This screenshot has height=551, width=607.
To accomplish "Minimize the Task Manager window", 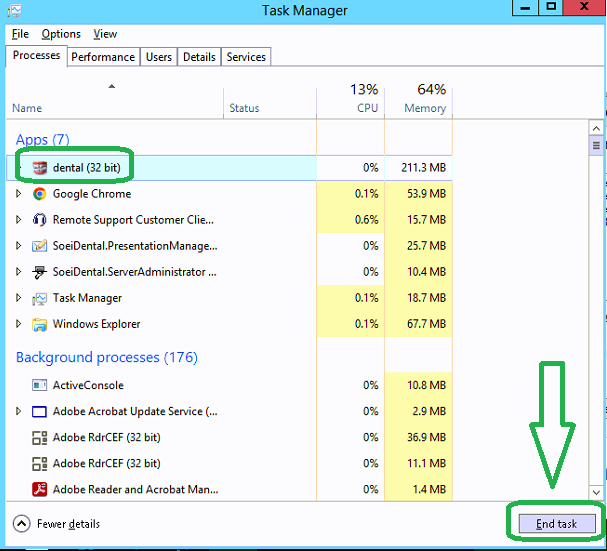I will [525, 8].
